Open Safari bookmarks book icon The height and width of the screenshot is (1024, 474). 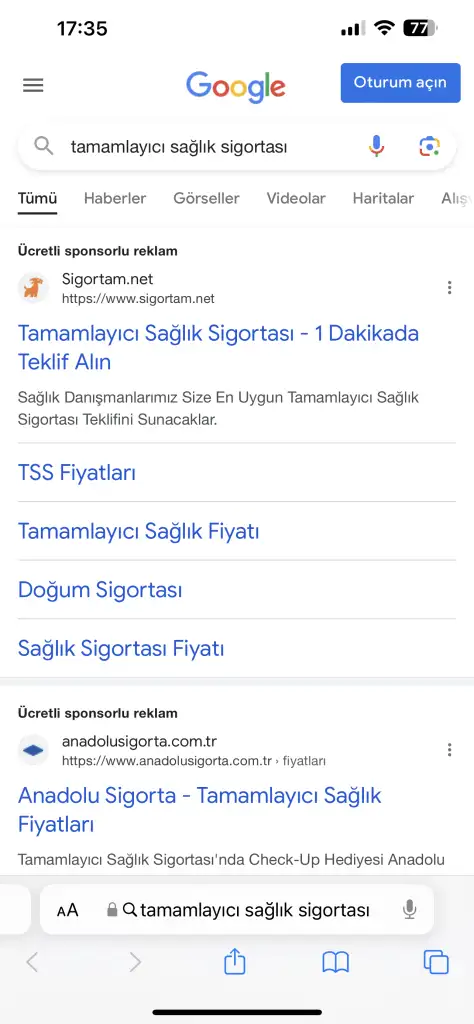[x=336, y=962]
